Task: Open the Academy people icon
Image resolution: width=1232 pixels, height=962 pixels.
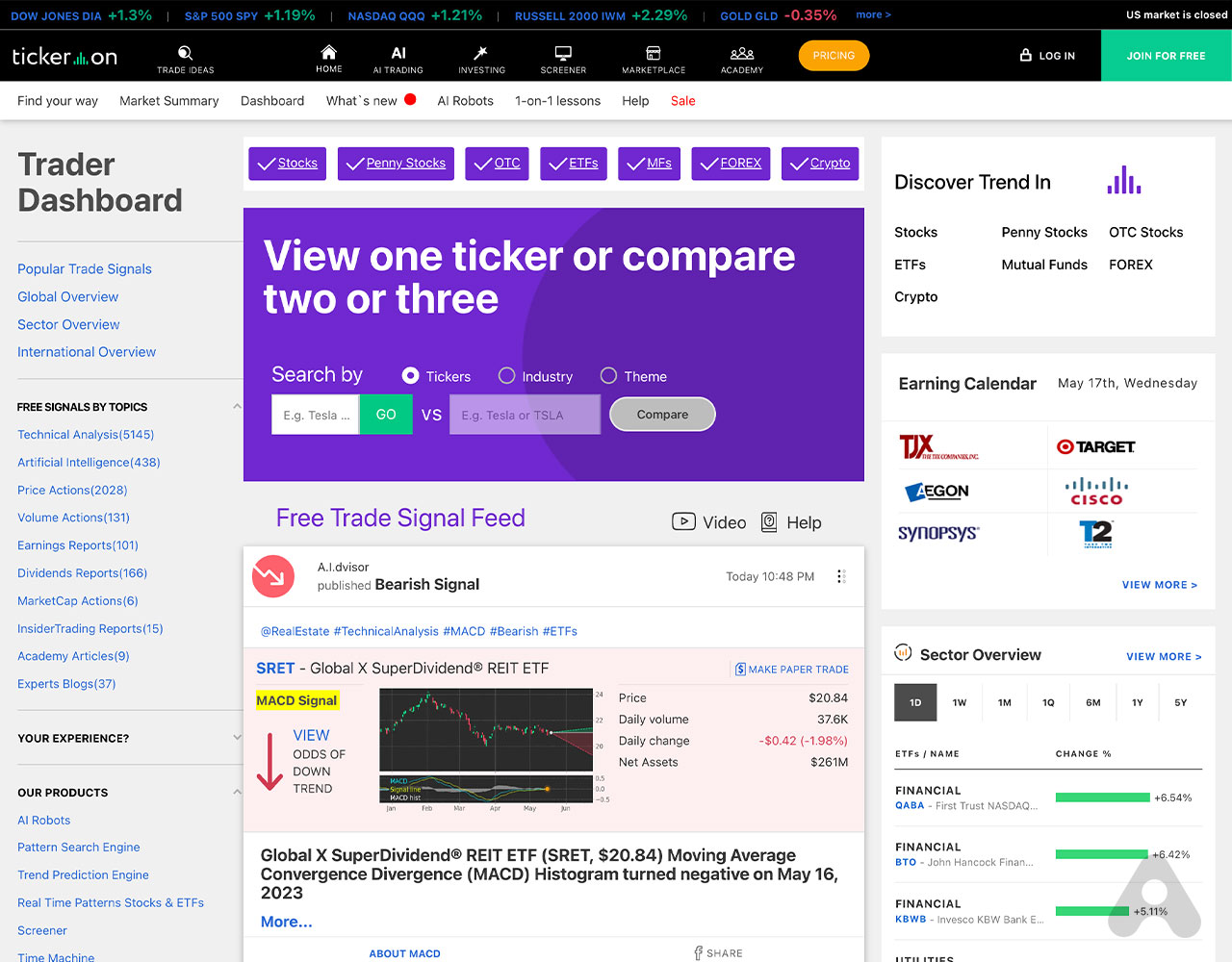Action: pyautogui.click(x=741, y=53)
